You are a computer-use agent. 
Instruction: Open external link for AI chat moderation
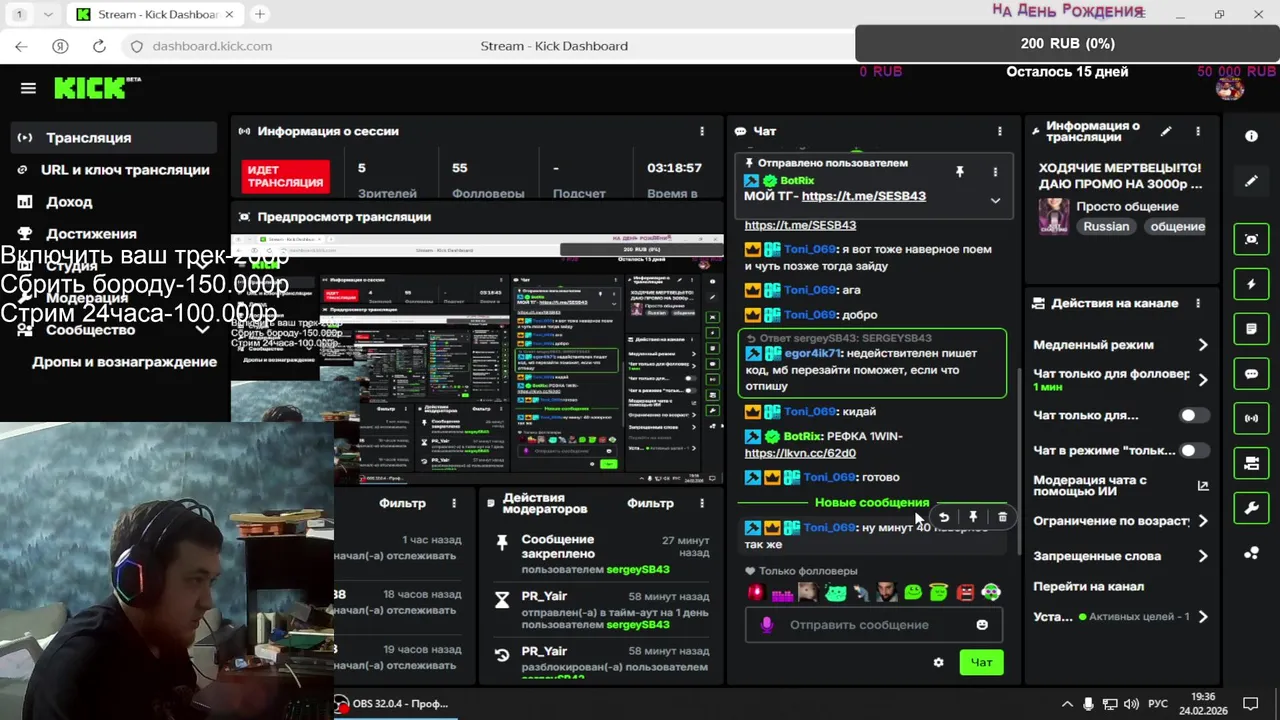1203,486
